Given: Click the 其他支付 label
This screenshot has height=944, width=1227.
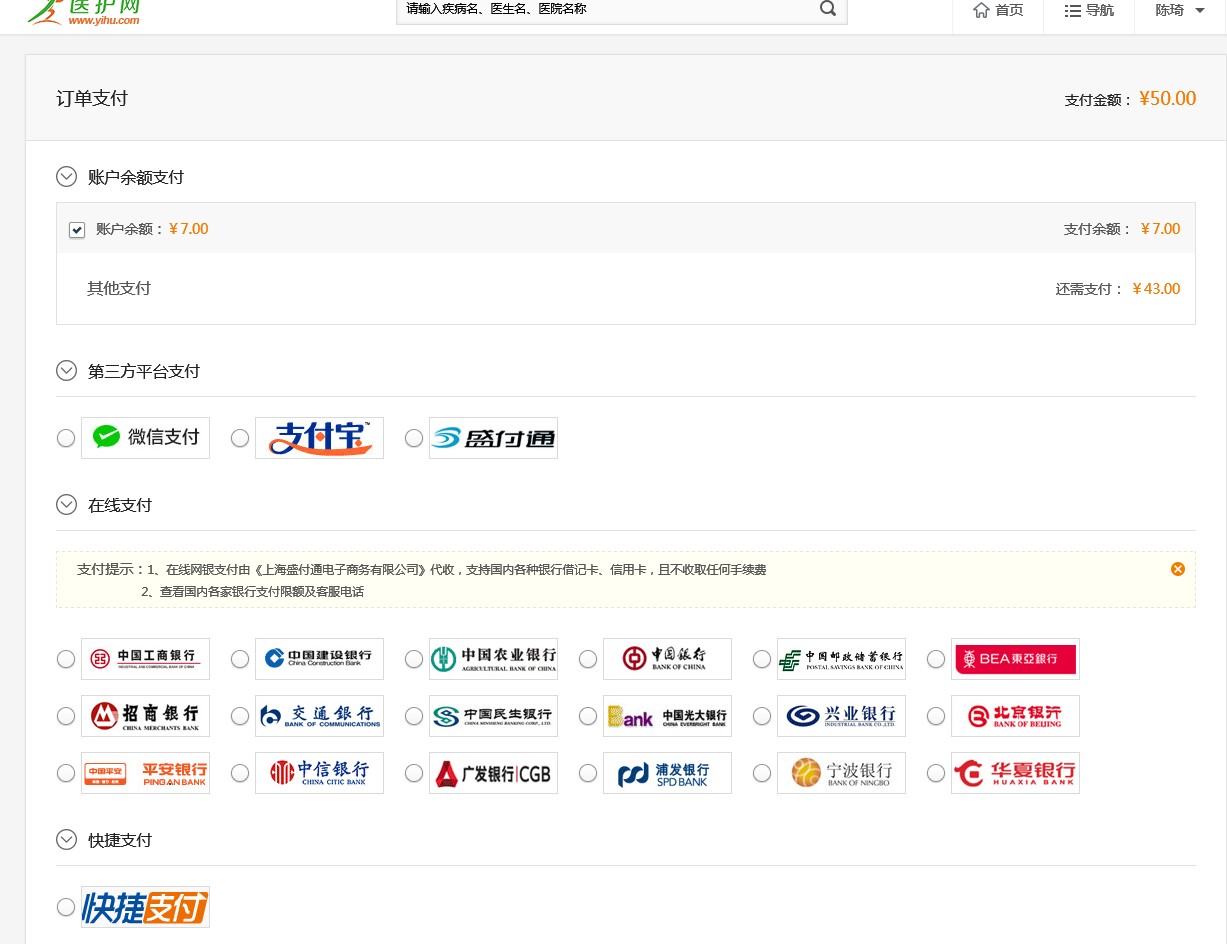Looking at the screenshot, I should coord(119,289).
